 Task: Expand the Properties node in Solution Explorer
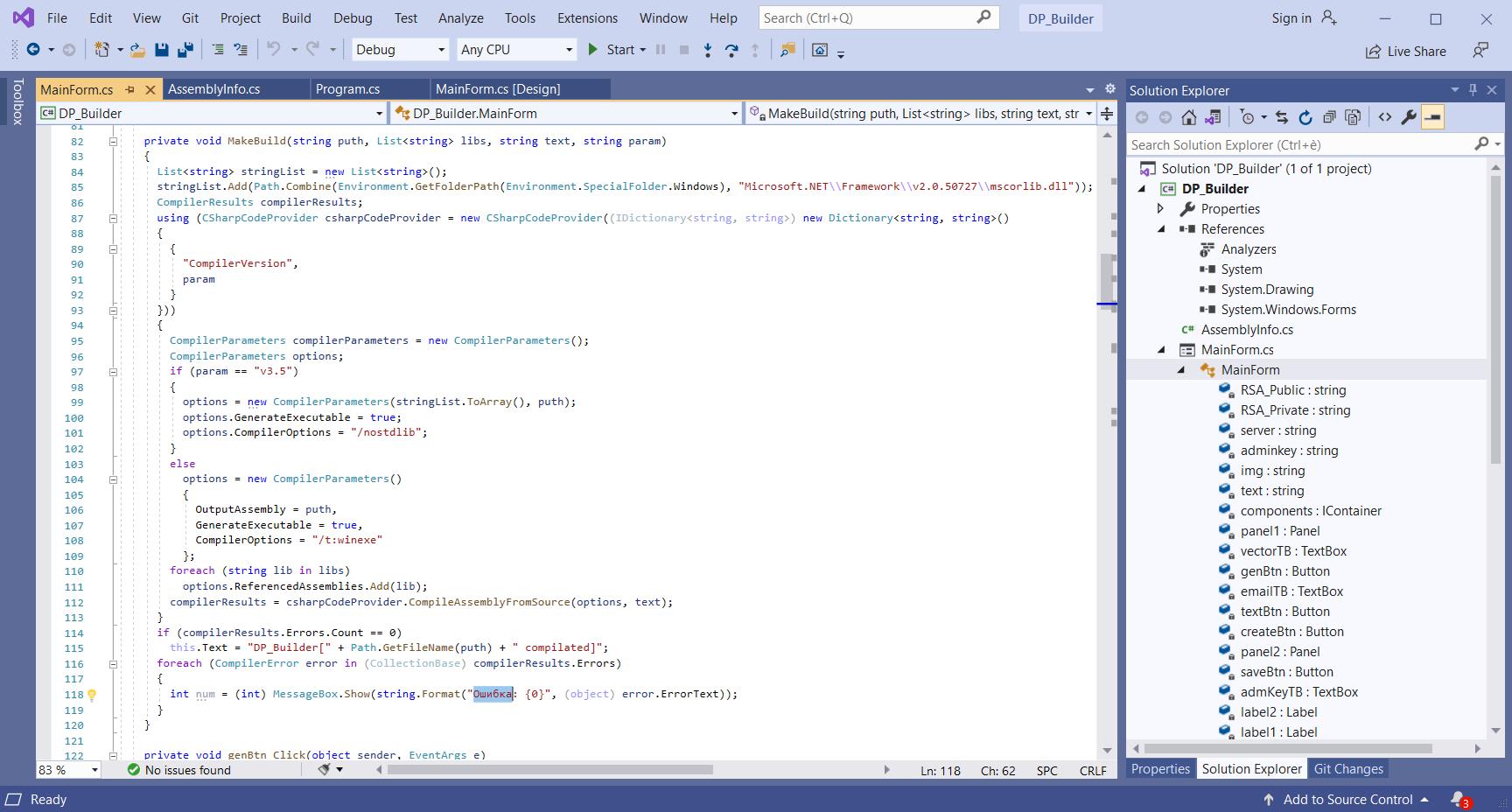pos(1161,209)
